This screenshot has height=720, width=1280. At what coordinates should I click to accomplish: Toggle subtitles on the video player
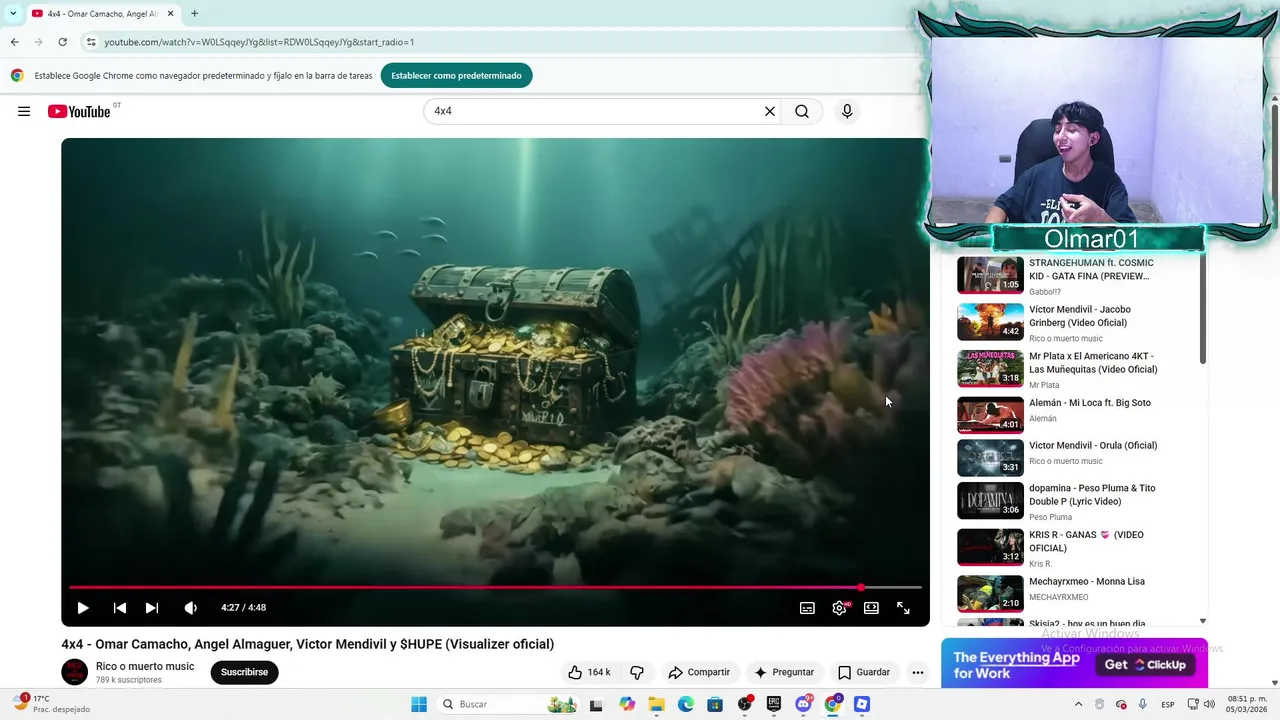(x=807, y=608)
